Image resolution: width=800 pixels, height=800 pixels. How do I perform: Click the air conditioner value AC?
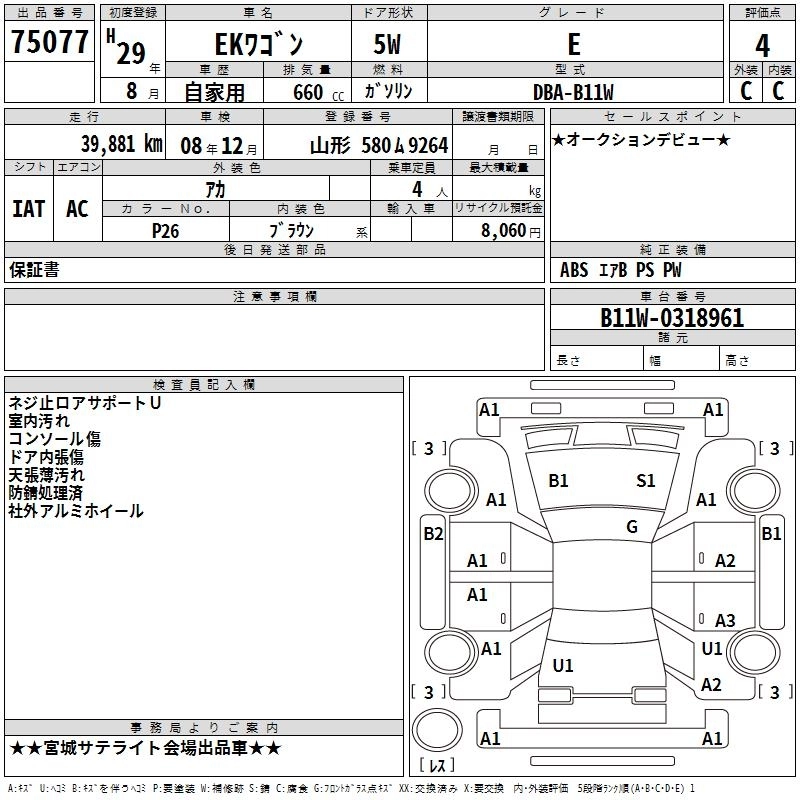pyautogui.click(x=77, y=209)
